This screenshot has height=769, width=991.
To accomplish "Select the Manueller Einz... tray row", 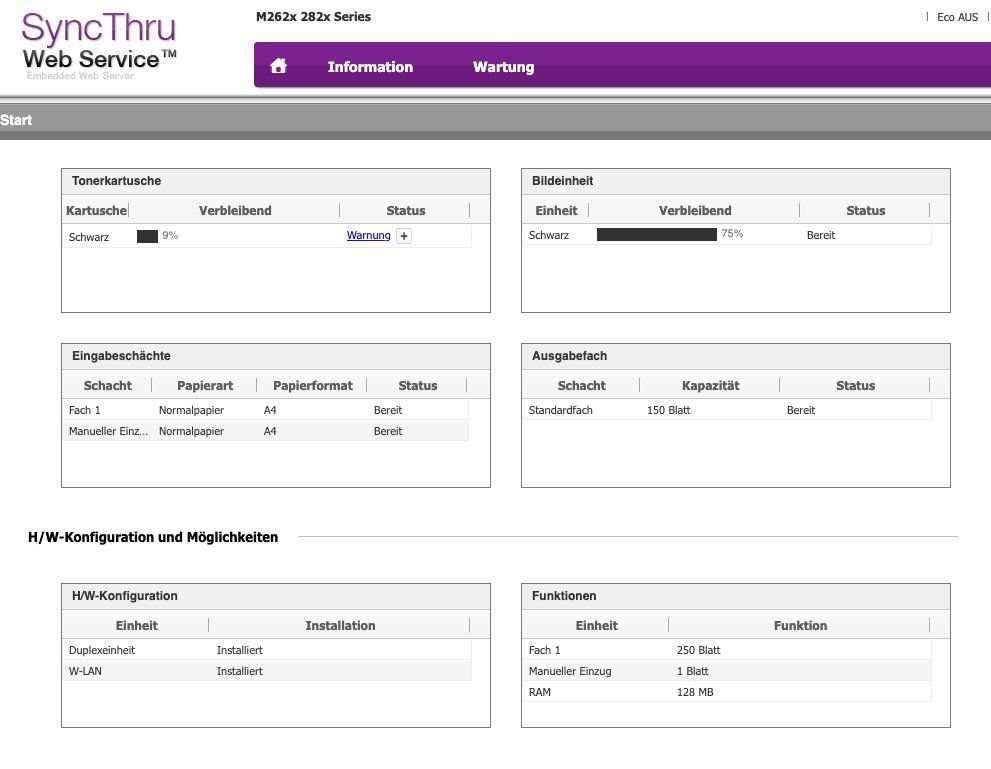I will pos(265,431).
